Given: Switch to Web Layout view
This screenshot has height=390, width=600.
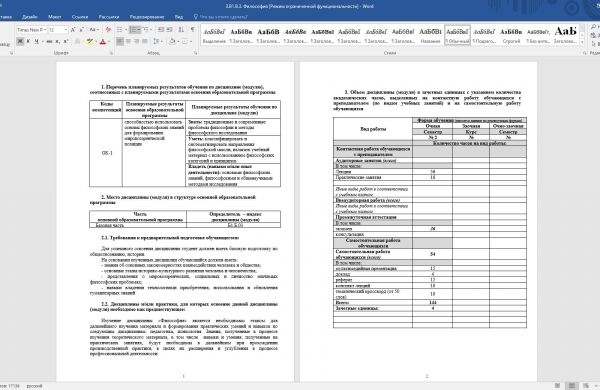Looking at the screenshot, I should tap(586, 386).
